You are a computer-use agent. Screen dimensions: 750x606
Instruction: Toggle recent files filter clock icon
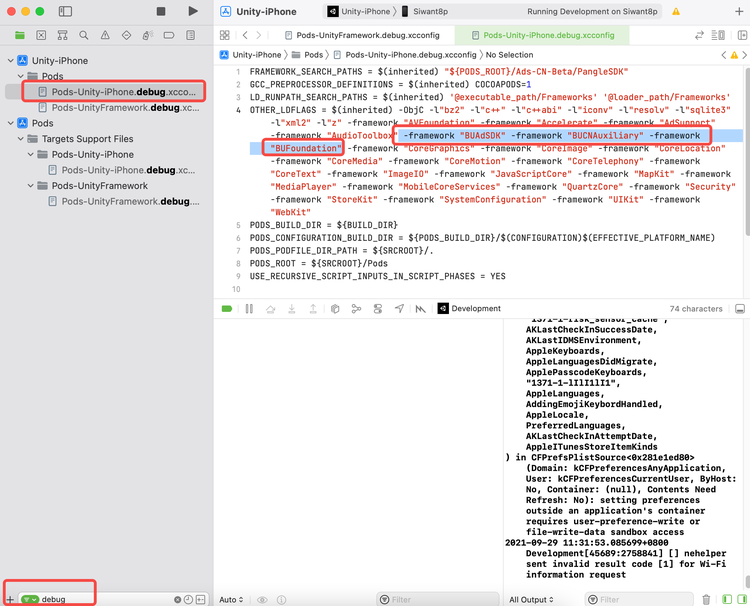tap(188, 599)
